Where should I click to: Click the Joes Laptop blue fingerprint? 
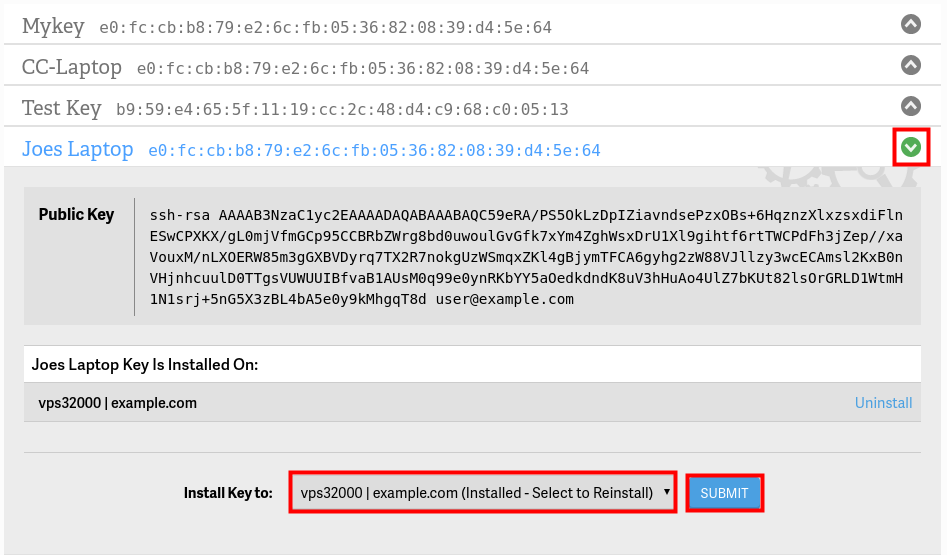click(374, 151)
